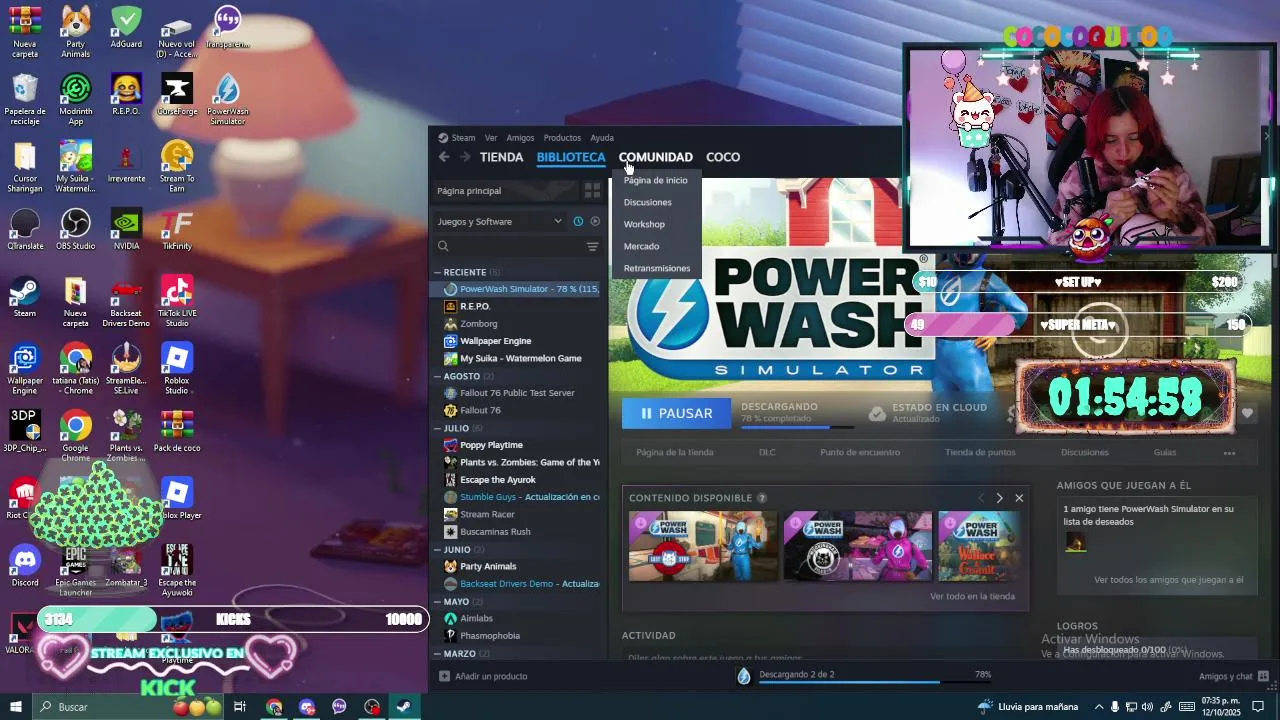Choose Mercado from Comunidad dropdown
This screenshot has height=720, width=1280.
(641, 246)
